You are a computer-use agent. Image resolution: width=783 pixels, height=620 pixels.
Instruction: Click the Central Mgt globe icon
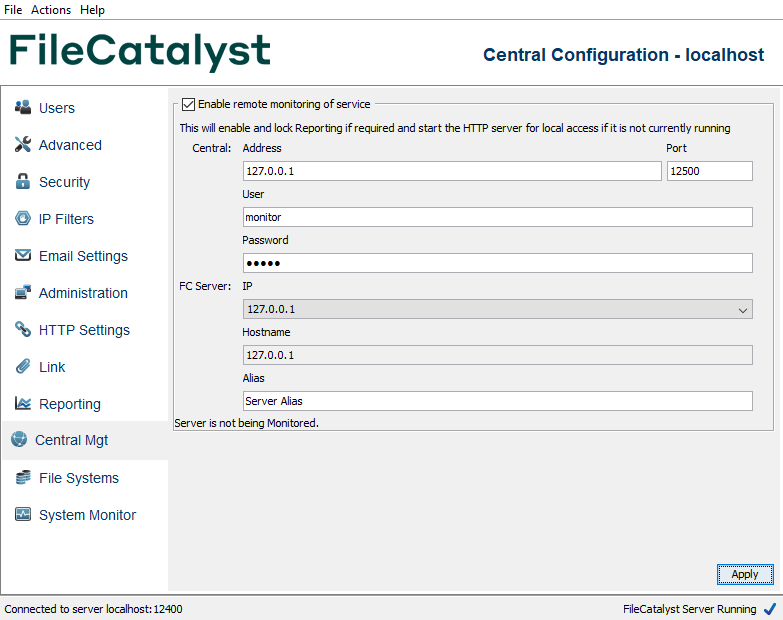click(19, 439)
